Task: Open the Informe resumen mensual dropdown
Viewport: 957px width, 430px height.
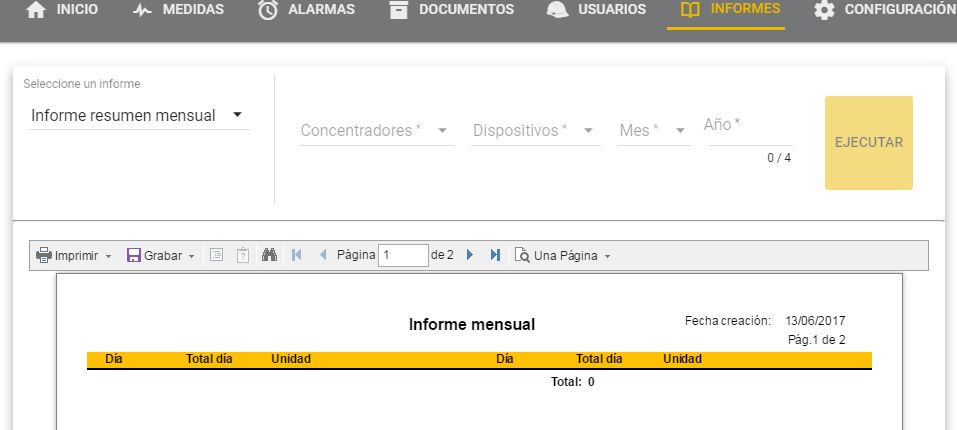Action: click(139, 115)
